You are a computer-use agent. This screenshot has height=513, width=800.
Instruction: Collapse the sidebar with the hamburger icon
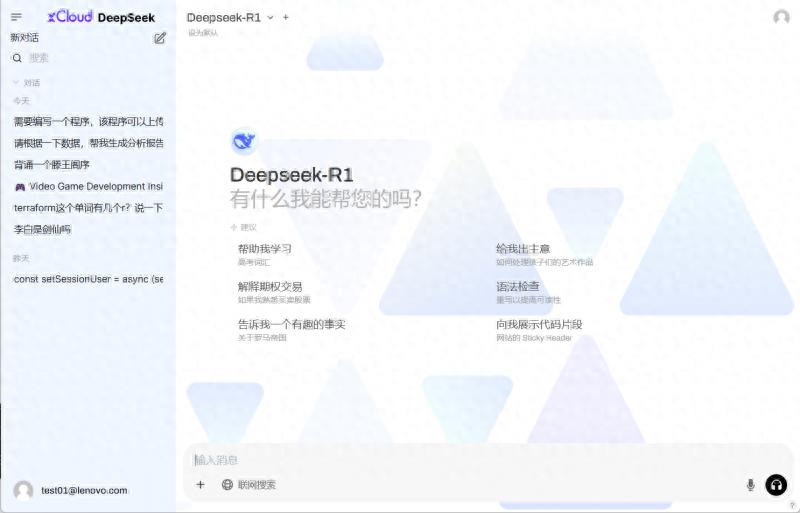[16, 17]
